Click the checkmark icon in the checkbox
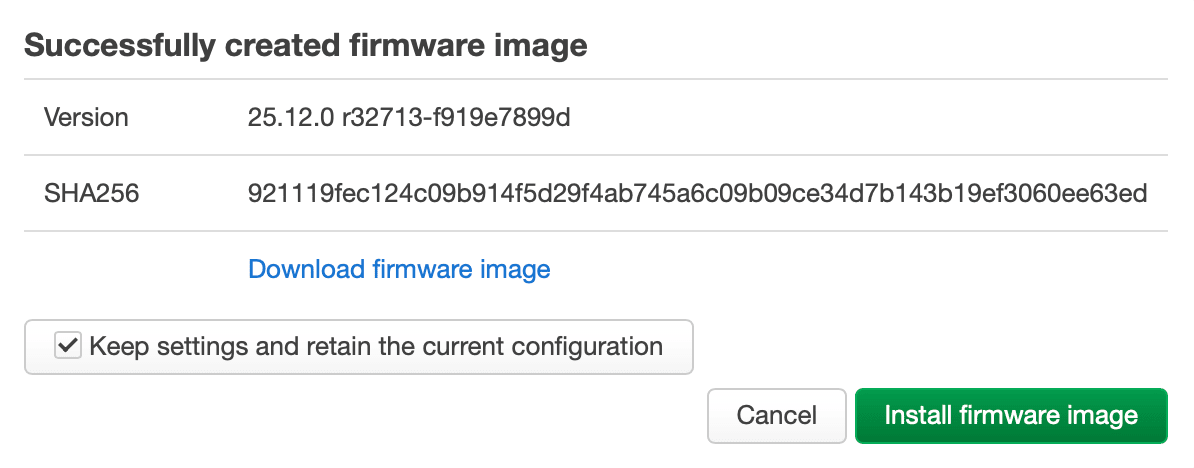 68,347
